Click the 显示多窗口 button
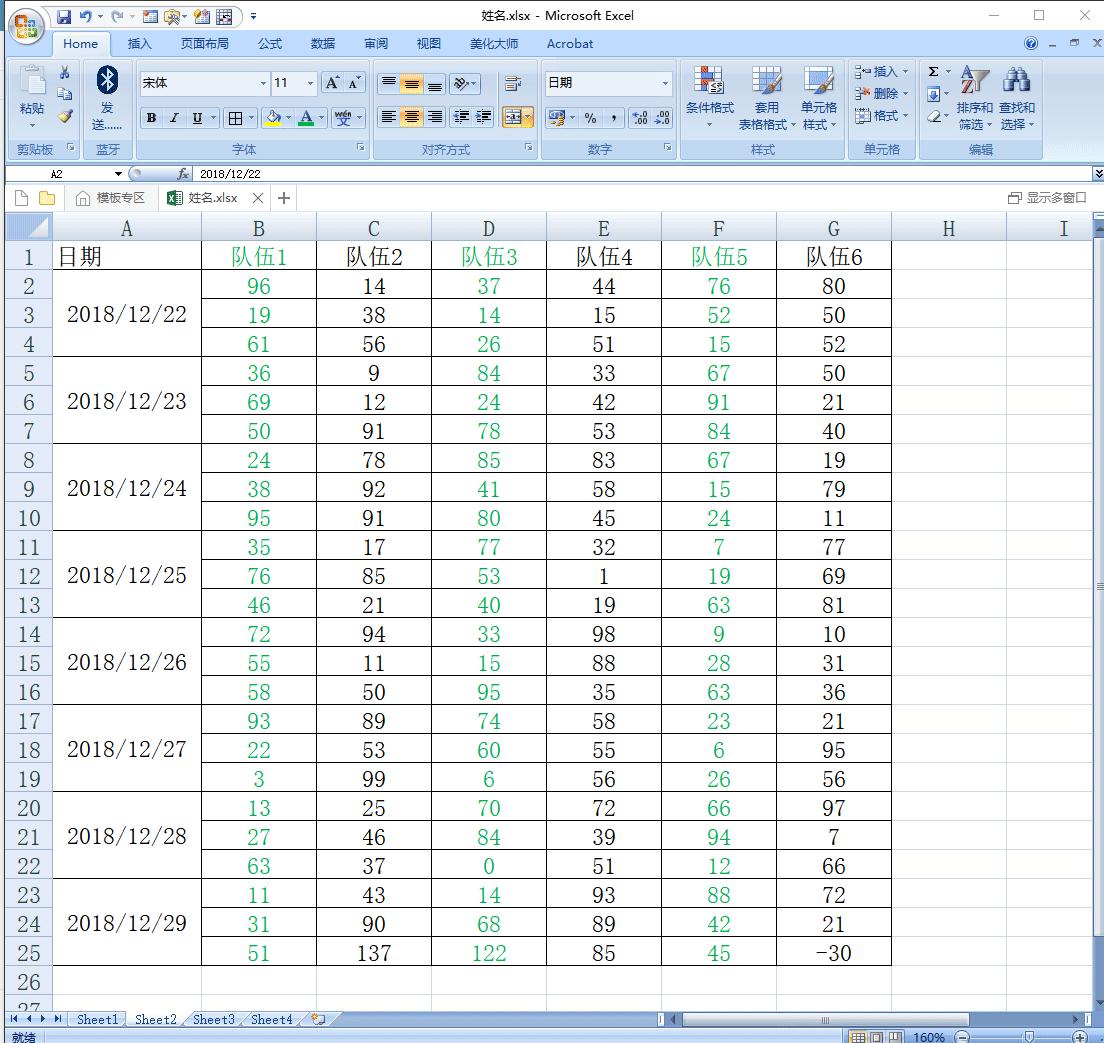This screenshot has width=1104, height=1043. pyautogui.click(x=1047, y=198)
